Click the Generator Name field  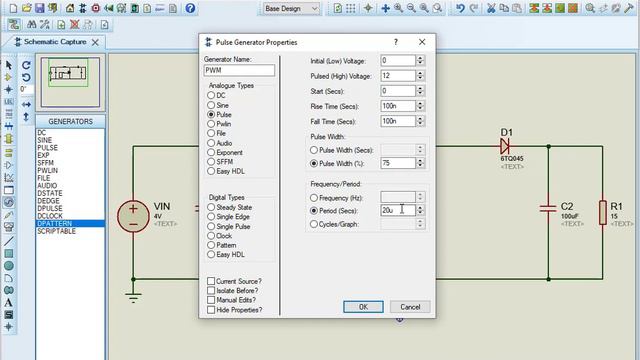pos(239,70)
